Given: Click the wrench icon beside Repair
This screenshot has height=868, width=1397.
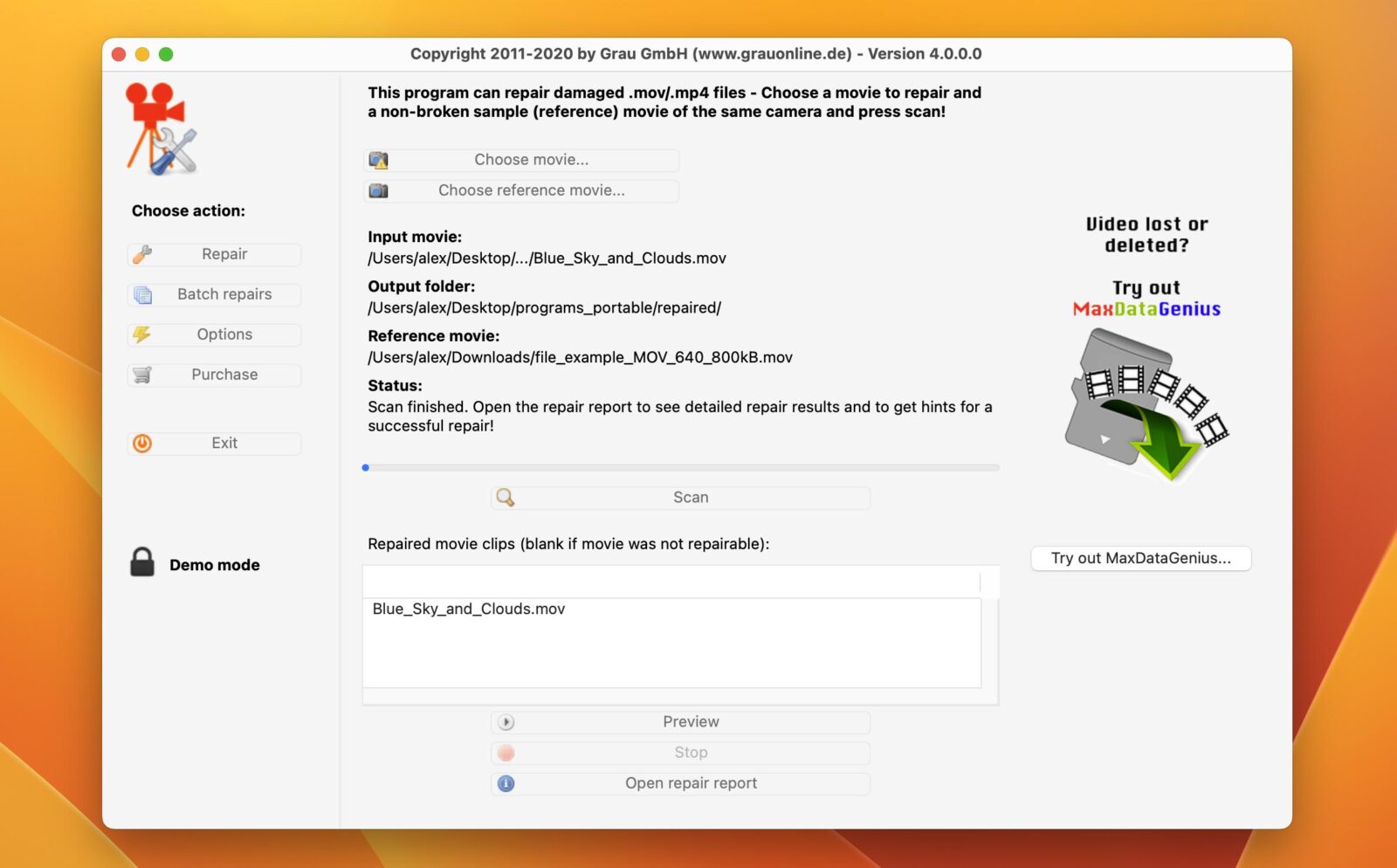Looking at the screenshot, I should point(142,254).
